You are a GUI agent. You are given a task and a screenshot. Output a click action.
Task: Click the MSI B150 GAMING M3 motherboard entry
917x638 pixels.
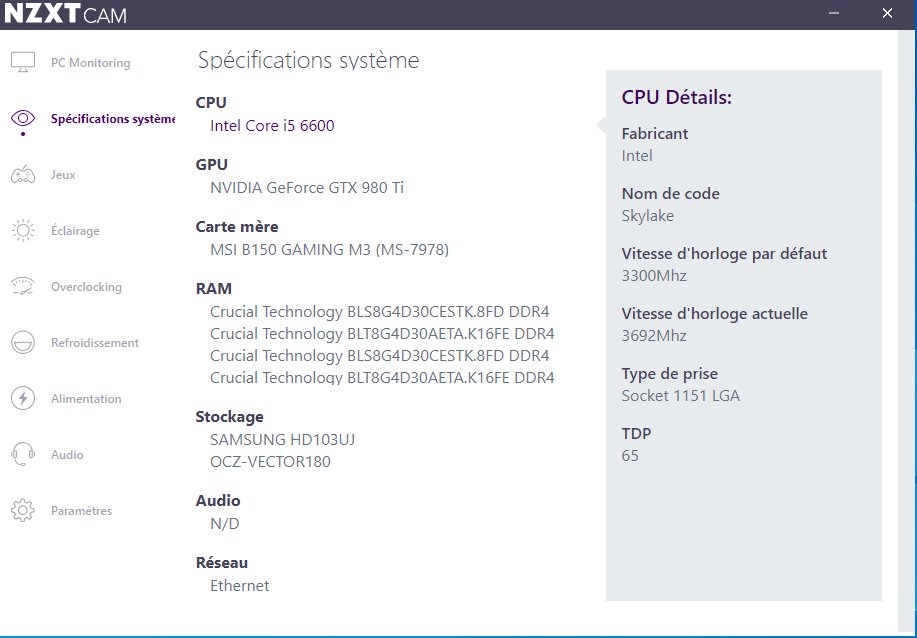pos(329,250)
